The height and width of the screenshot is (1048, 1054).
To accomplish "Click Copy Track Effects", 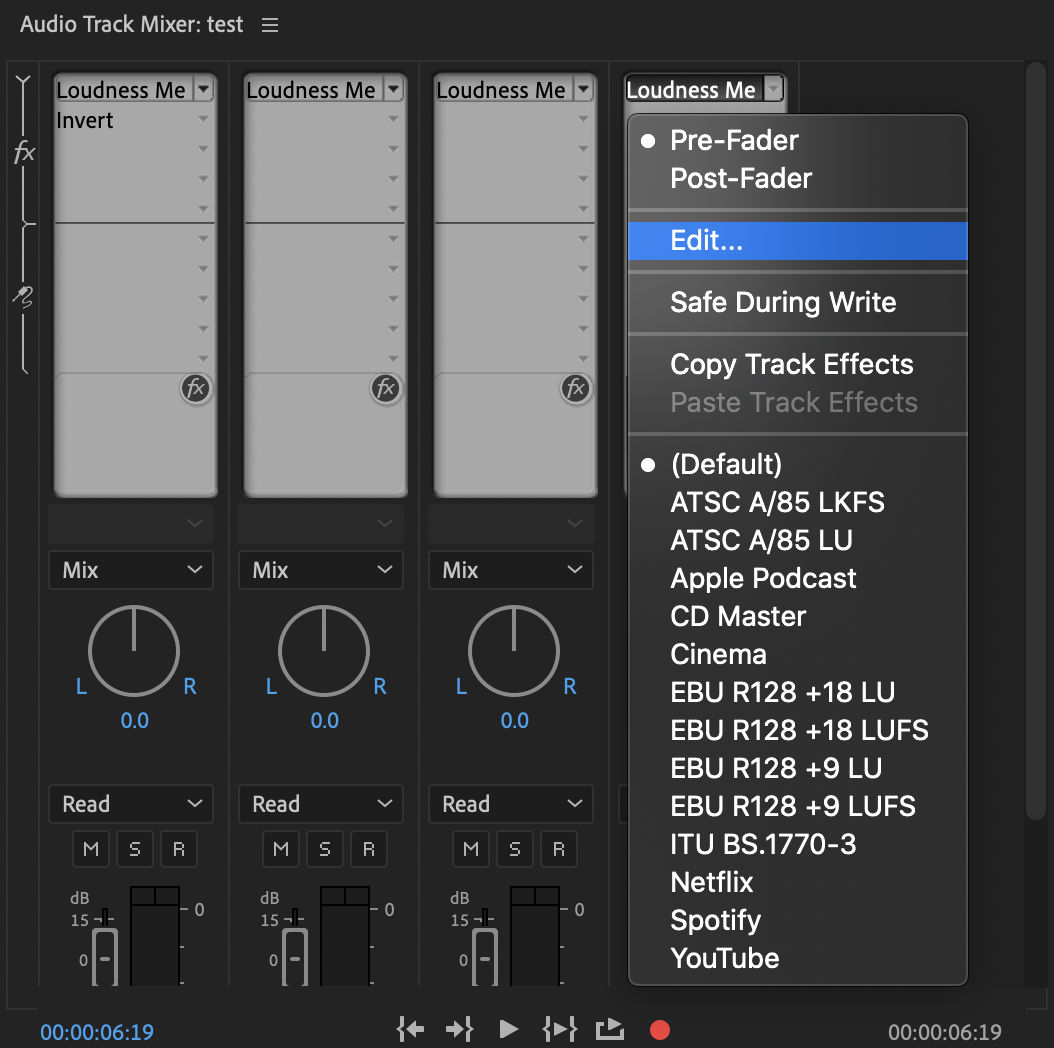I will coord(791,364).
